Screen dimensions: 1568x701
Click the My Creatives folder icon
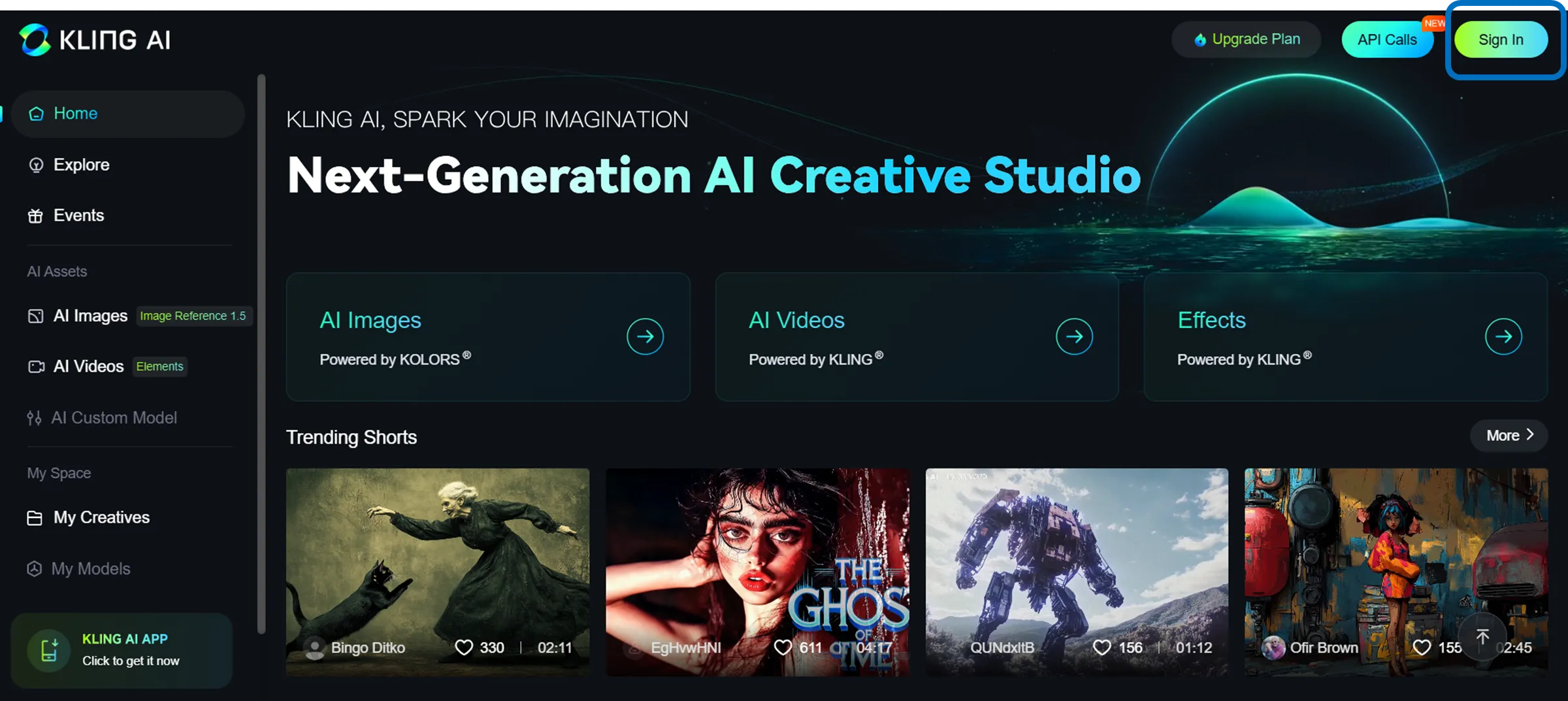[34, 517]
